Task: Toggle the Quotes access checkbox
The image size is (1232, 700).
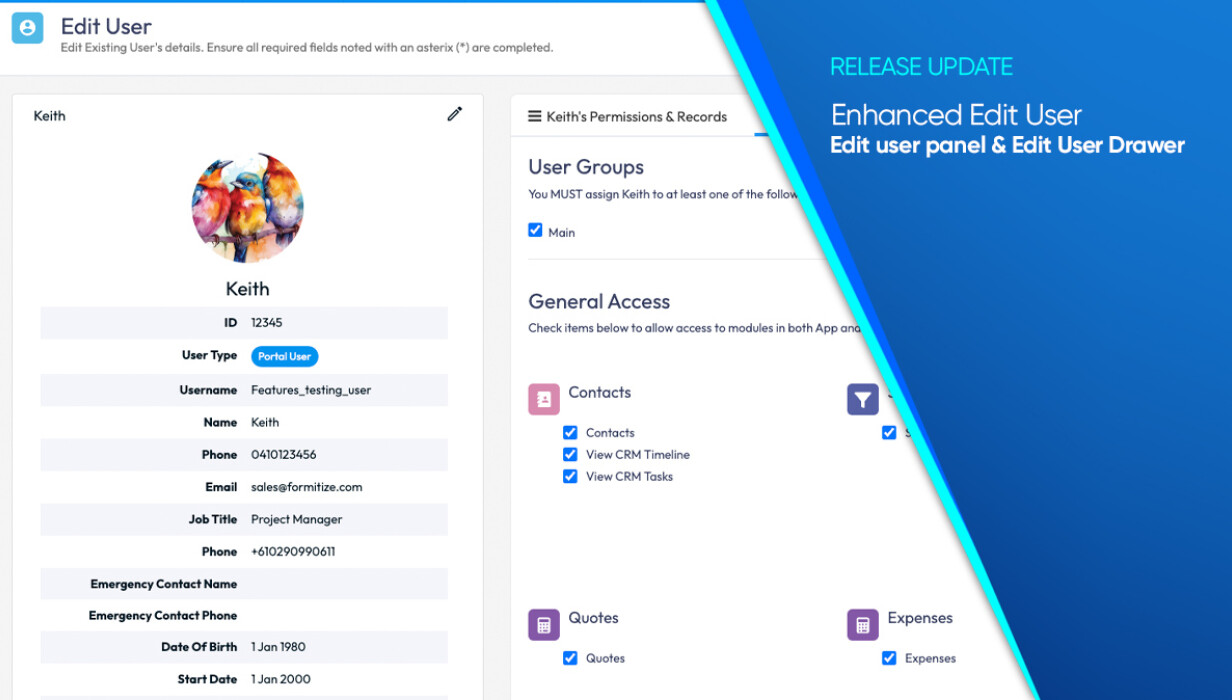Action: tap(570, 658)
